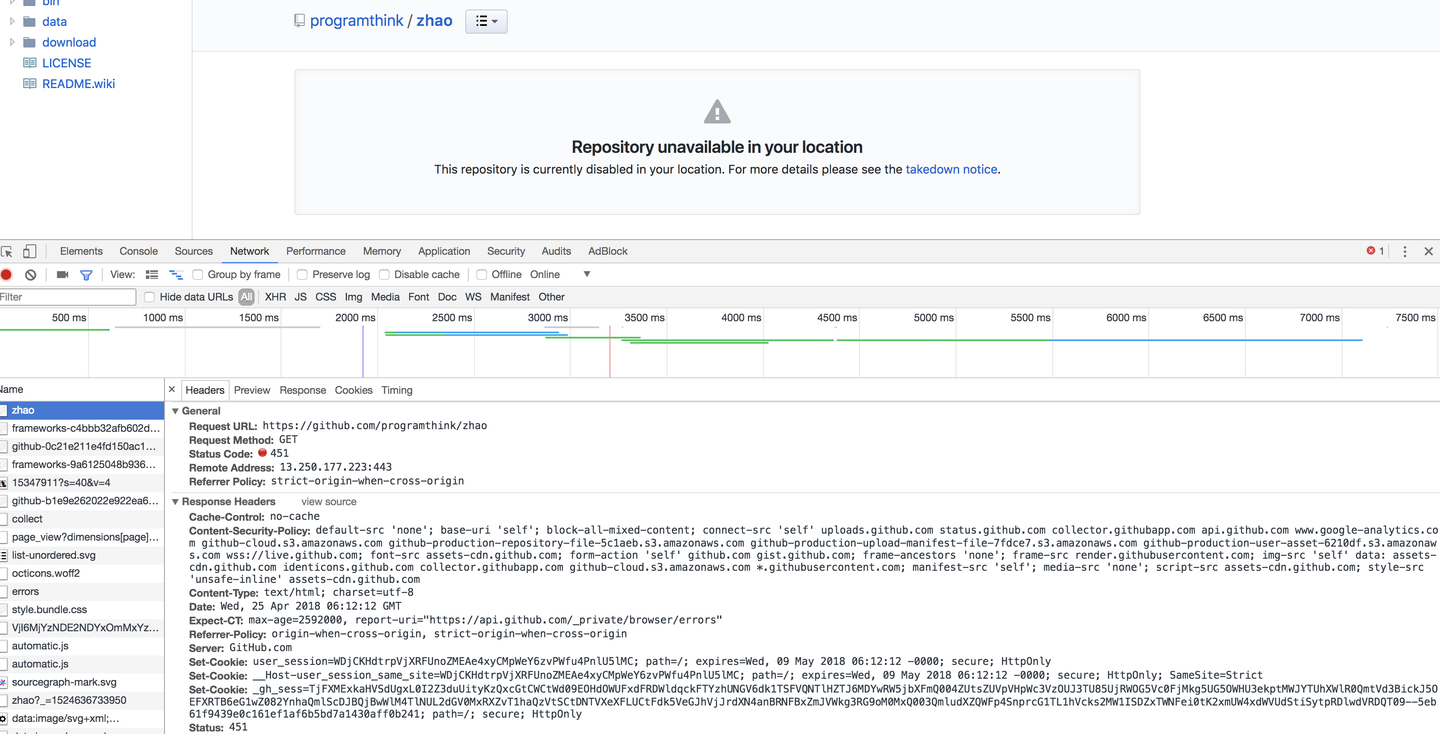Click the Filter input field
The image size is (1440, 734).
[67, 297]
